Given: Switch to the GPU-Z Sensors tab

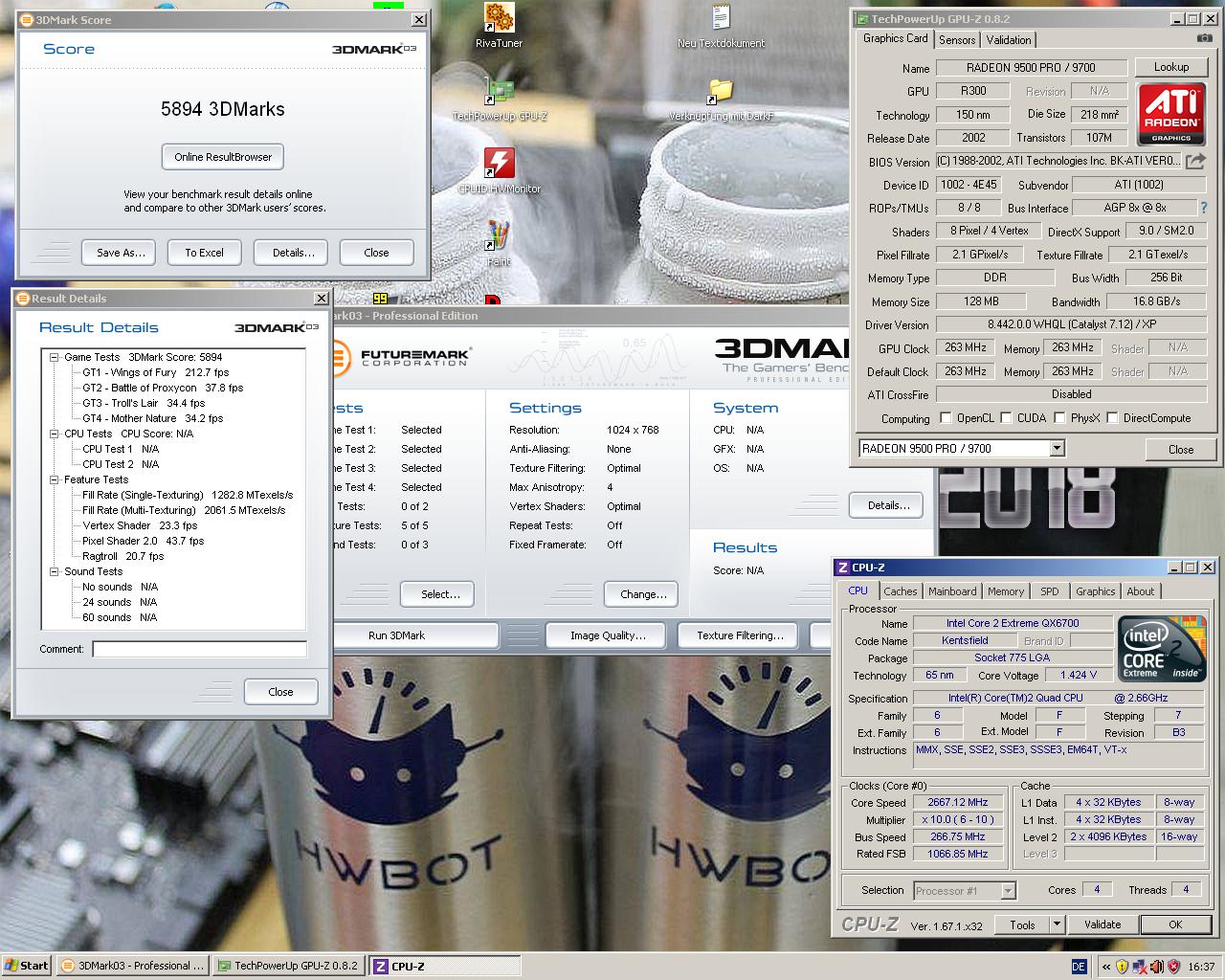Looking at the screenshot, I should (957, 39).
